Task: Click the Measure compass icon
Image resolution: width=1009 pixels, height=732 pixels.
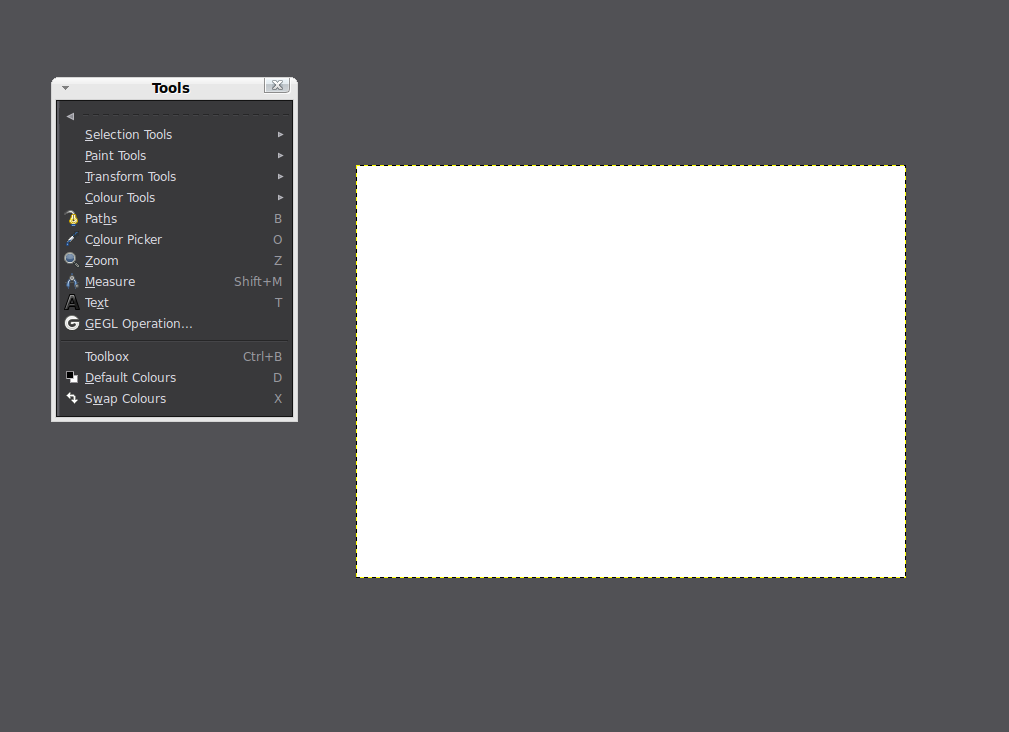Action: (71, 282)
